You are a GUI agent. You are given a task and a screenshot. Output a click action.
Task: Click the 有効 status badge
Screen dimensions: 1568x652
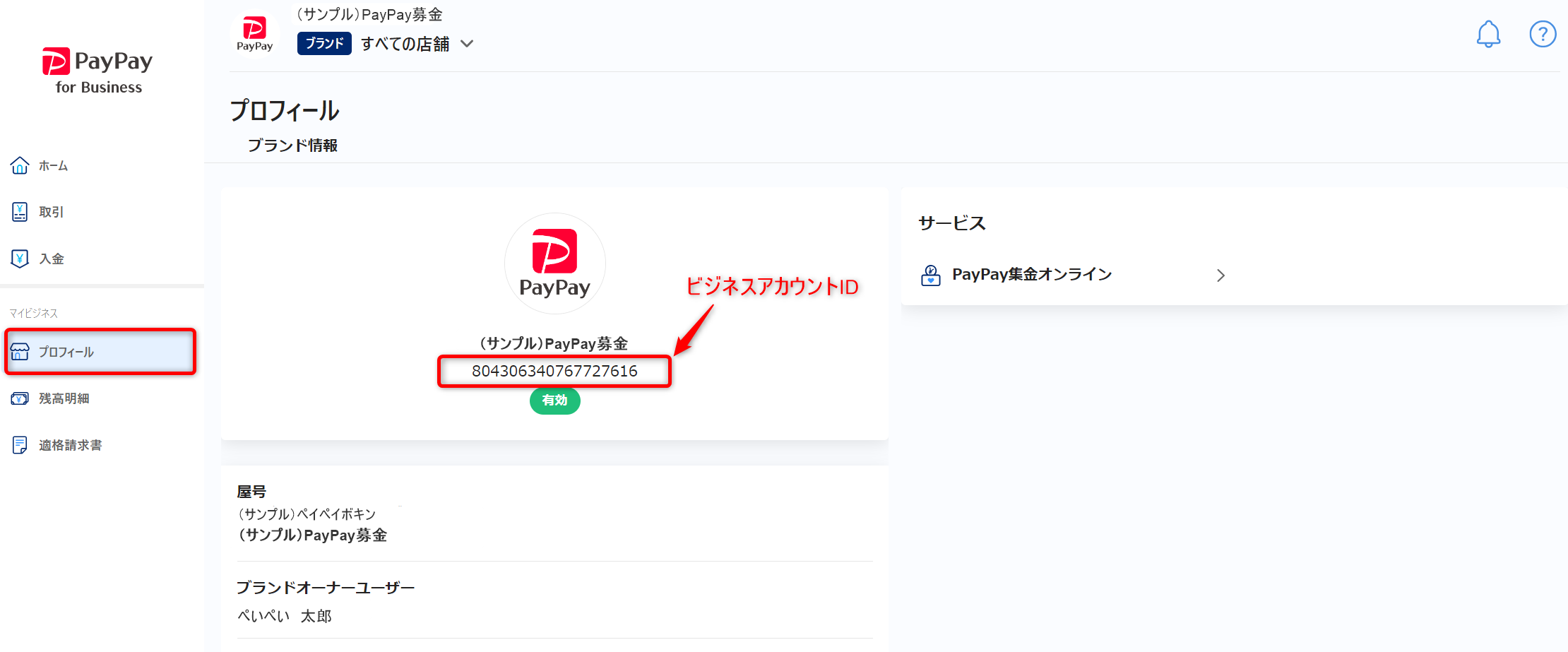coord(555,401)
